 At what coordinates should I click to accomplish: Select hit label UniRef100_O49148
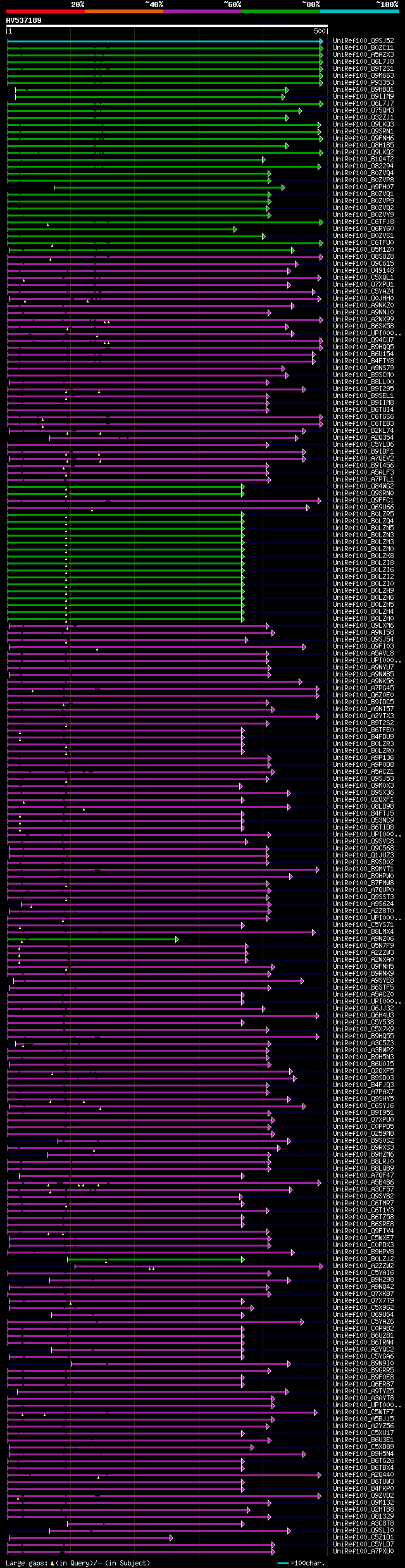tap(363, 271)
